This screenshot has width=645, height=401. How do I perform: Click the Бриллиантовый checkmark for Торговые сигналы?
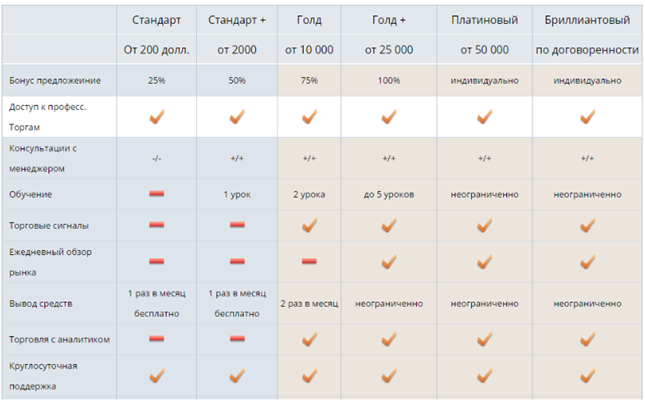(586, 225)
